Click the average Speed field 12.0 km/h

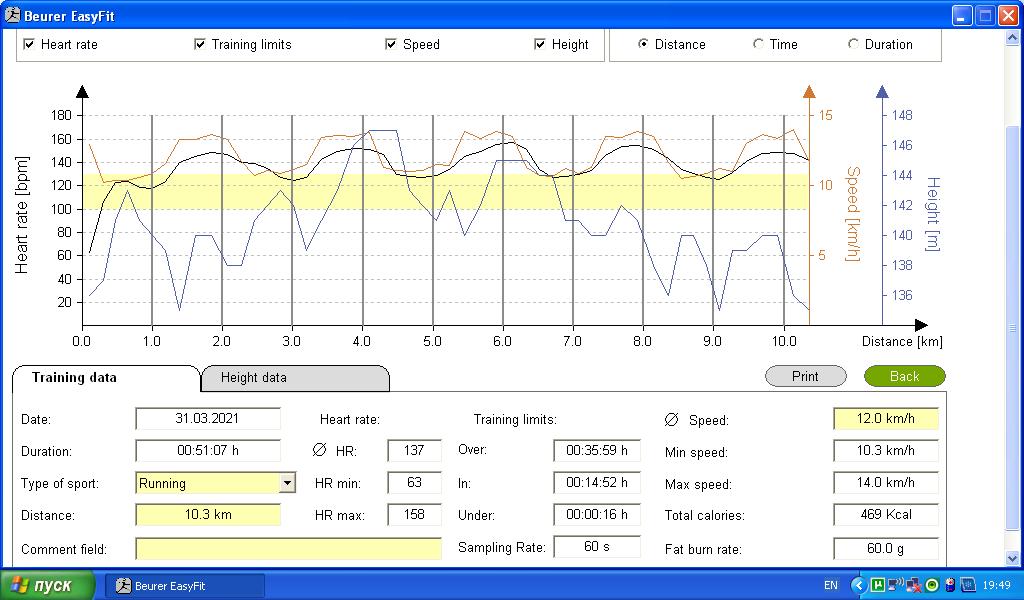pos(886,418)
